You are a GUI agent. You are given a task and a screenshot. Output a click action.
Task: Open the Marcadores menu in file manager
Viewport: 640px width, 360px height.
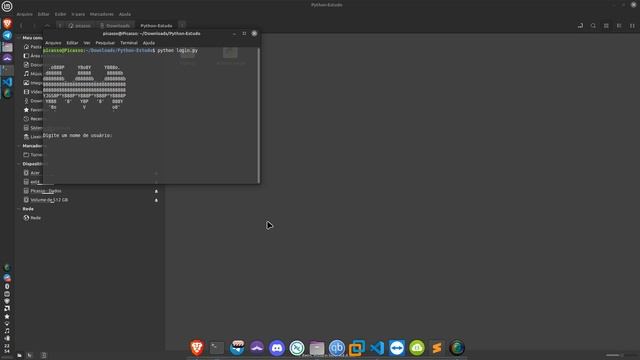[x=102, y=14]
